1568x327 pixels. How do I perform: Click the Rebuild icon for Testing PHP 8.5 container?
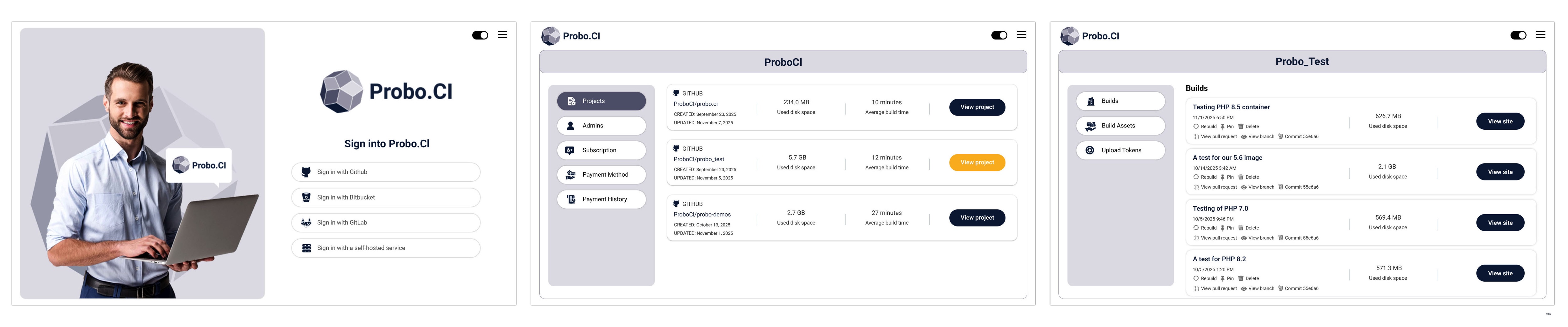coord(1196,127)
